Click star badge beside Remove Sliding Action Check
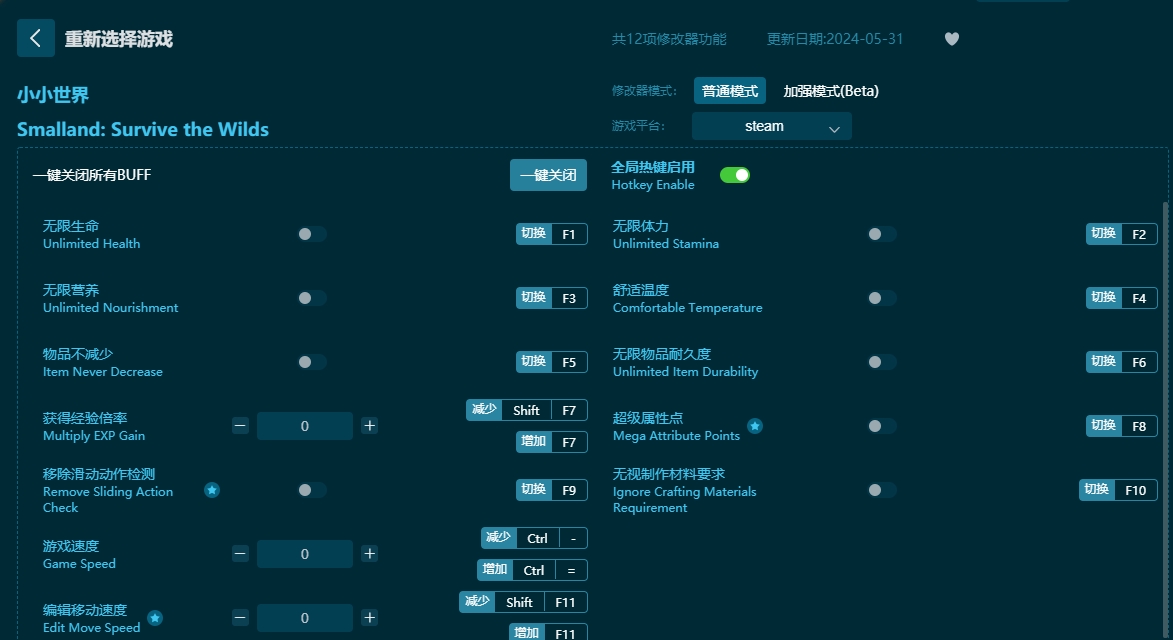 click(x=212, y=490)
